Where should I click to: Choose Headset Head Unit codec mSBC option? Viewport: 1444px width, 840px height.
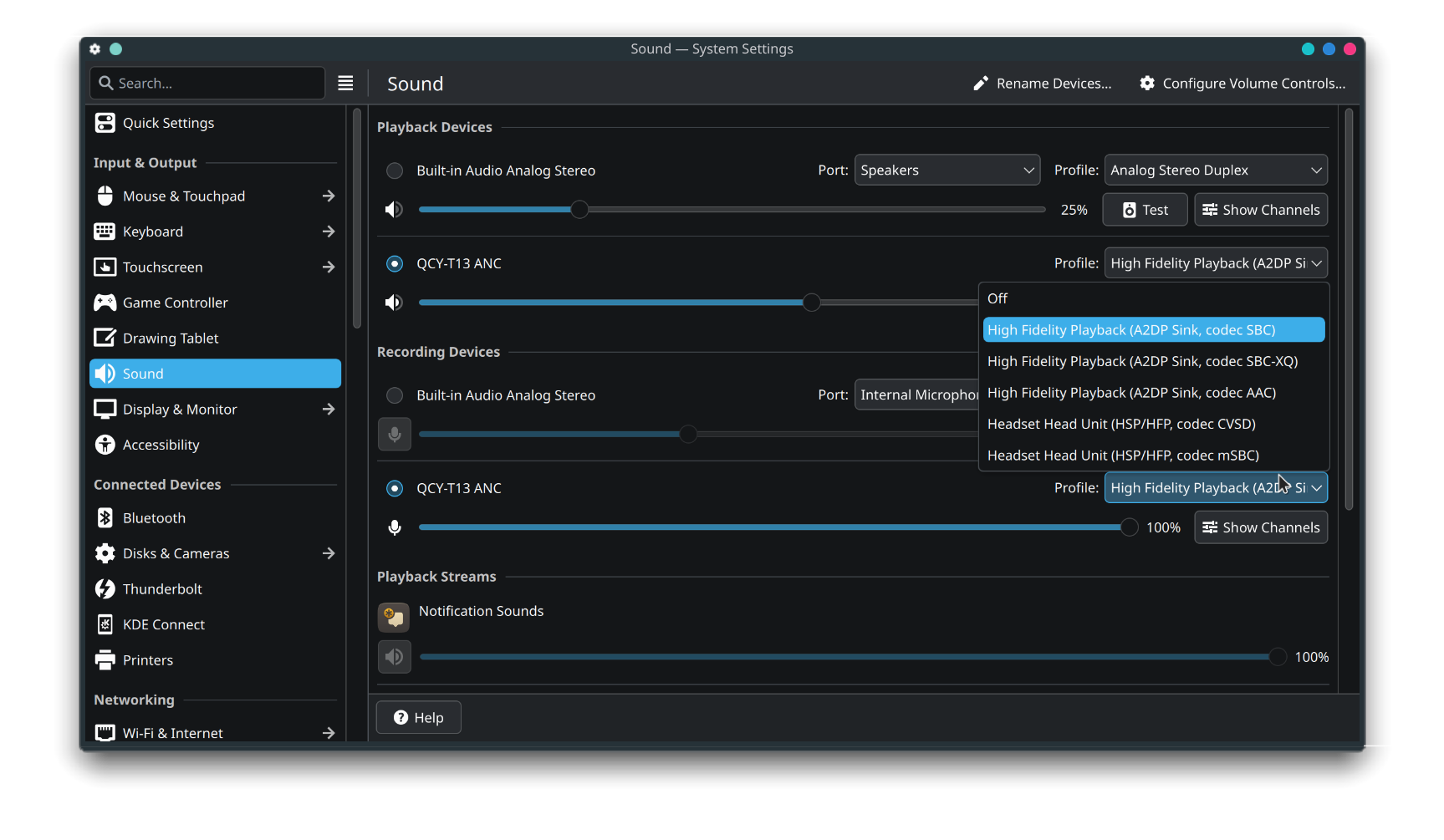1123,456
